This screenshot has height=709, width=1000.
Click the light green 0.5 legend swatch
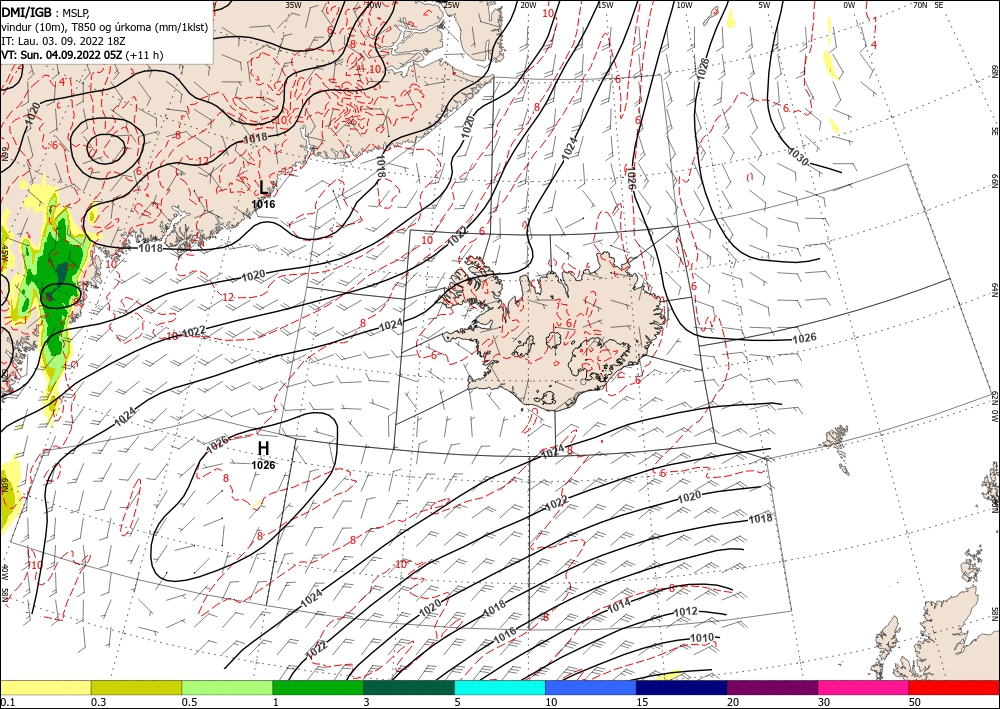click(227, 687)
